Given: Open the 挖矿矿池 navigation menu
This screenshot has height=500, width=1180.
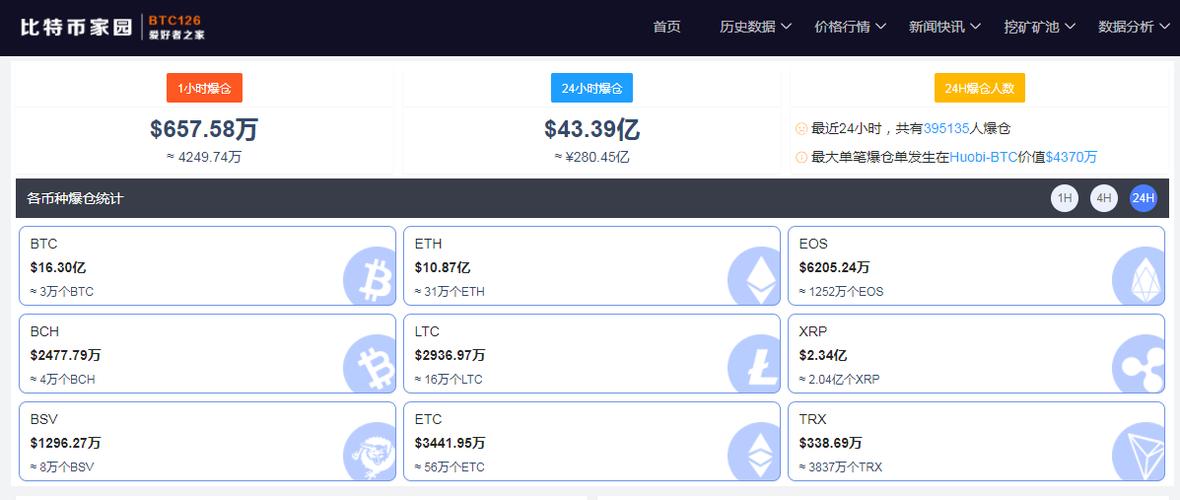Looking at the screenshot, I should tap(1039, 27).
